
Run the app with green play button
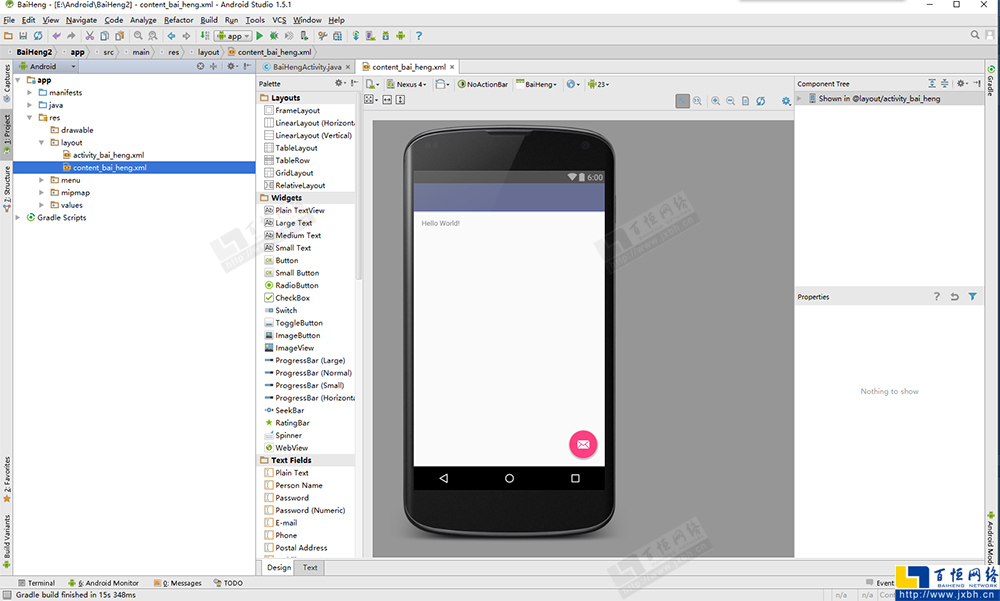[x=260, y=36]
